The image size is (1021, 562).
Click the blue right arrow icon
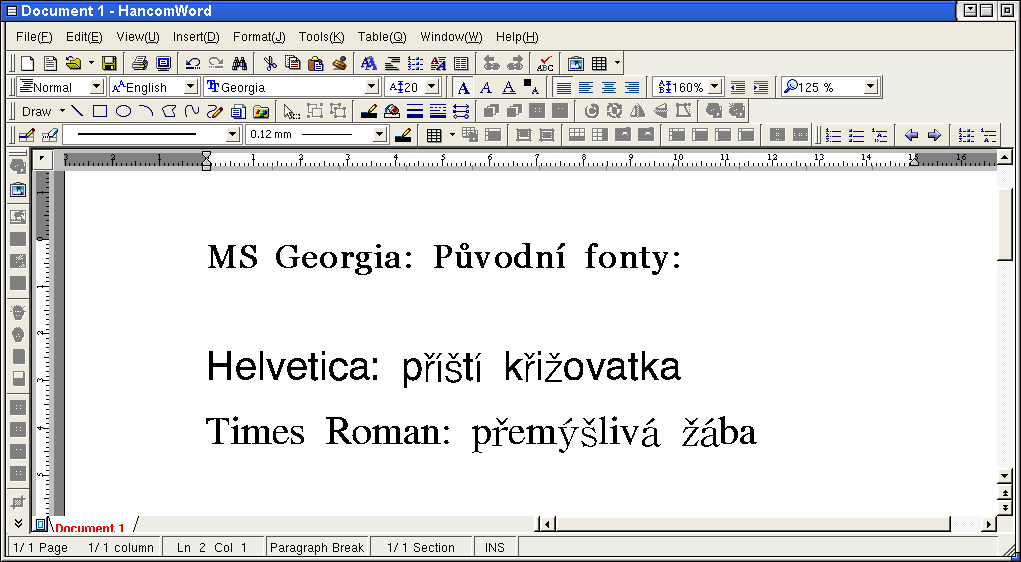click(x=934, y=135)
